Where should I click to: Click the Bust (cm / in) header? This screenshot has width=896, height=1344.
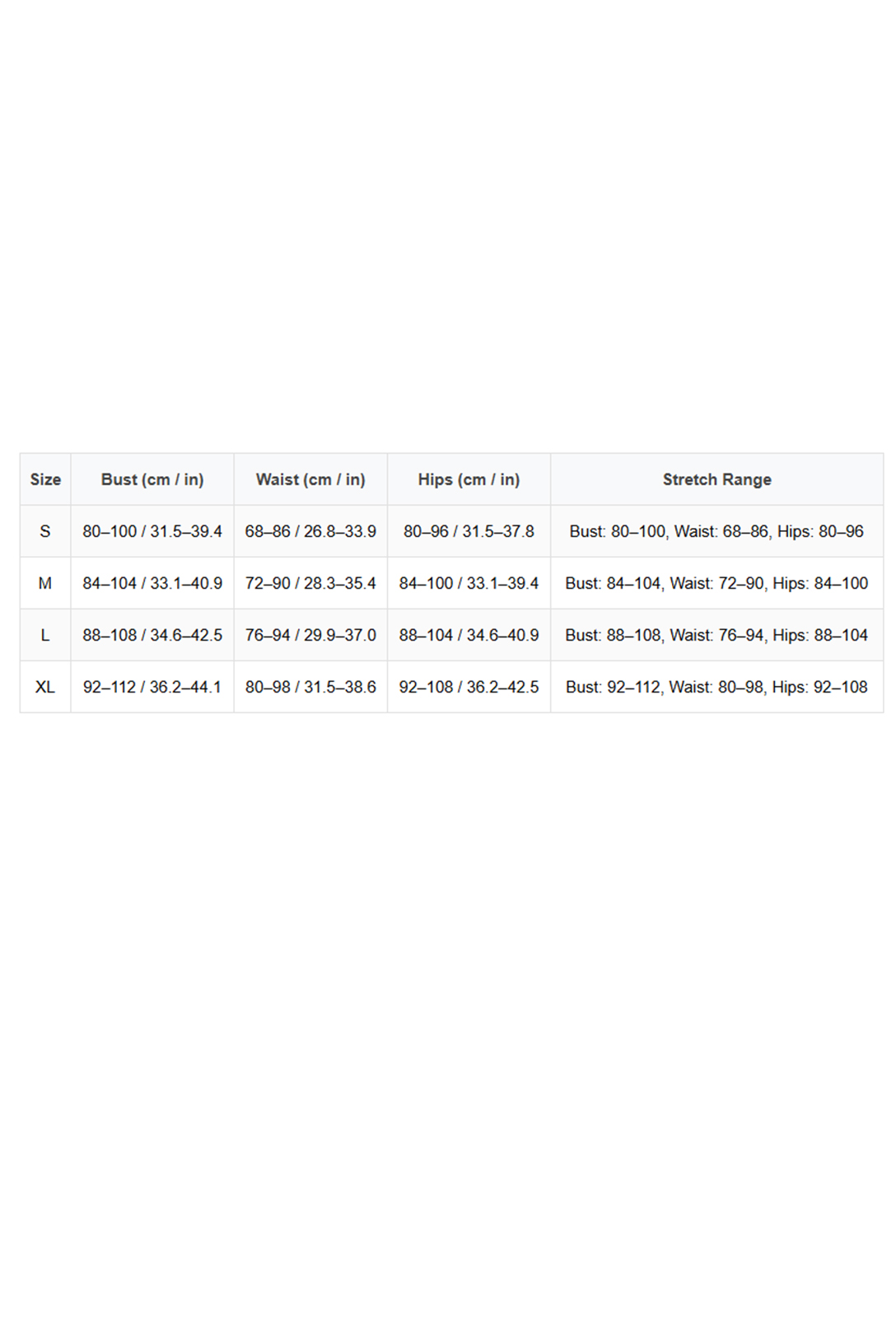(x=152, y=479)
